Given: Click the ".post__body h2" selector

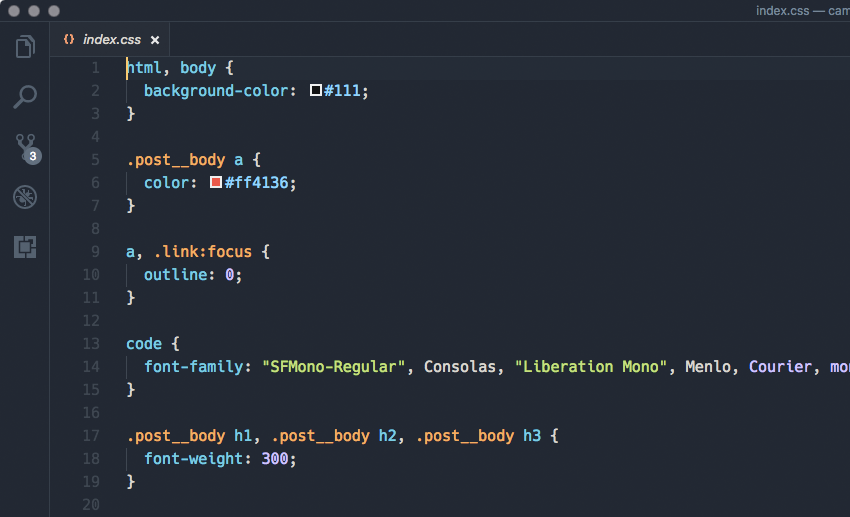Looking at the screenshot, I should pos(334,436).
